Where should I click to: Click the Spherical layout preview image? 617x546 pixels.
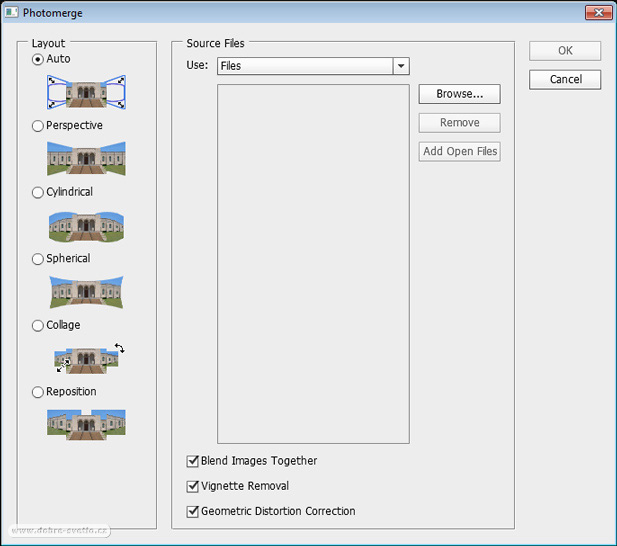click(86, 292)
